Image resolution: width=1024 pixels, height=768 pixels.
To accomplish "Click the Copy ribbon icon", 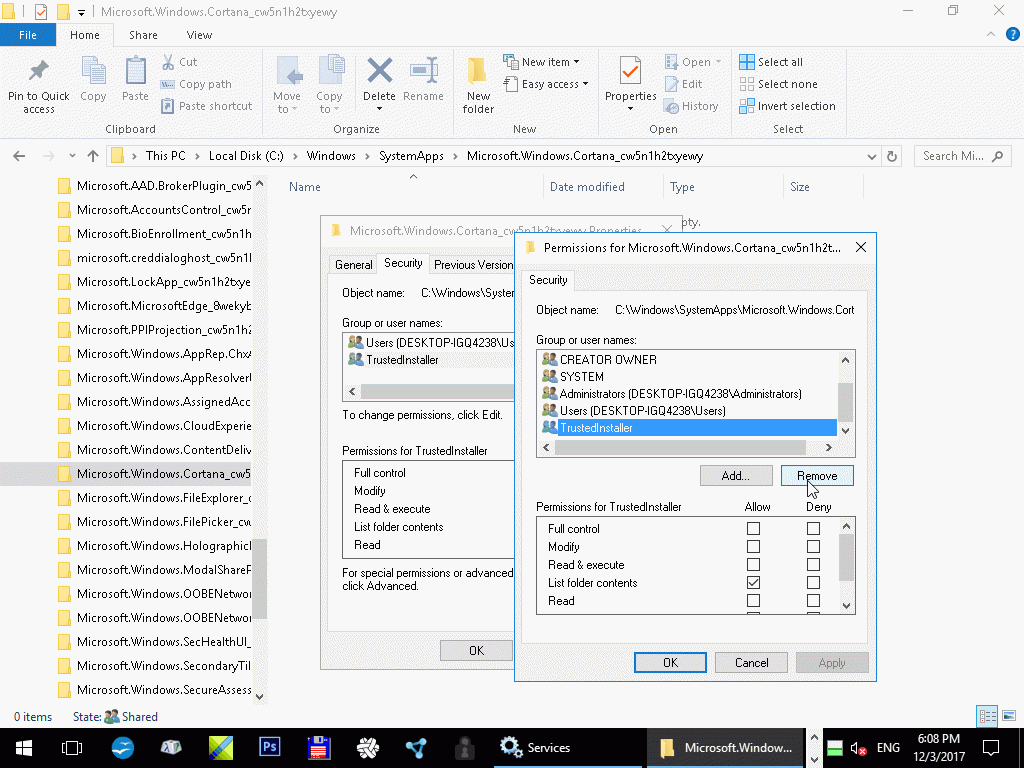I will tap(93, 71).
